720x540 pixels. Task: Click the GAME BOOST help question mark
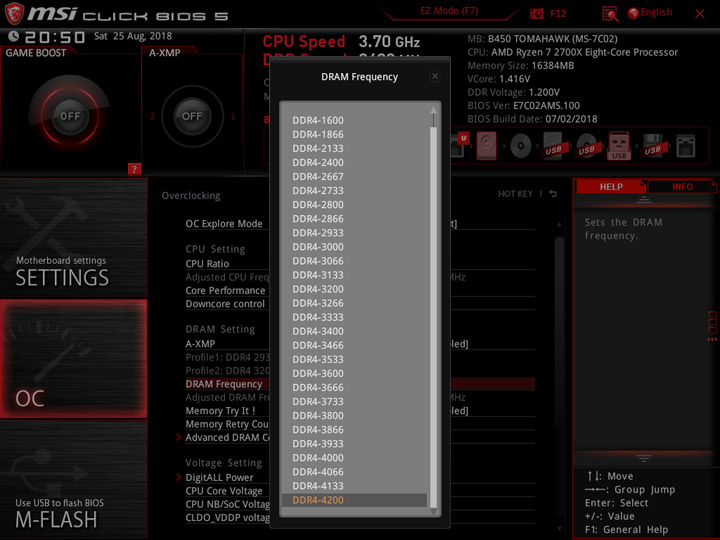(134, 169)
